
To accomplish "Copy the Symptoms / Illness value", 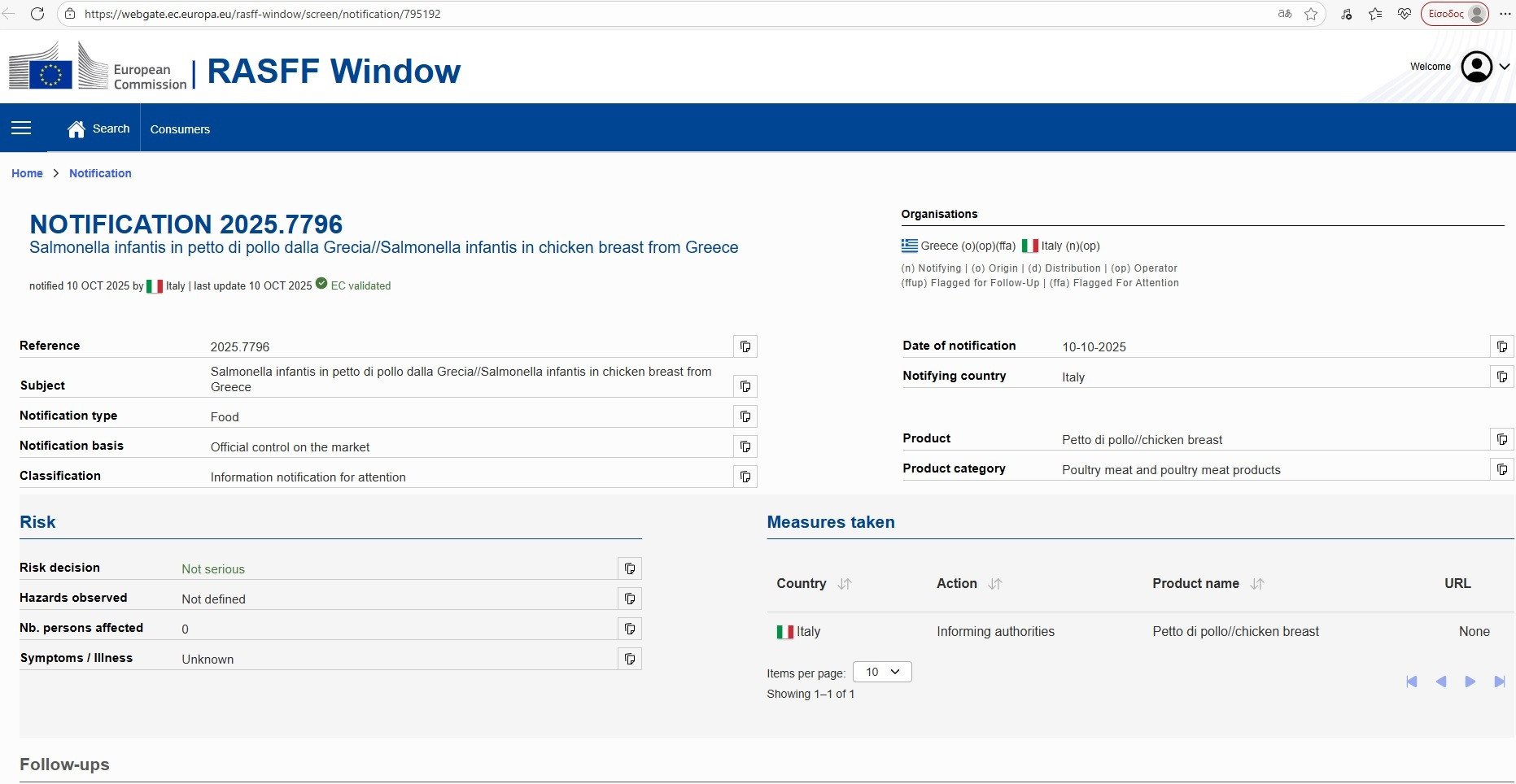I will [x=629, y=659].
